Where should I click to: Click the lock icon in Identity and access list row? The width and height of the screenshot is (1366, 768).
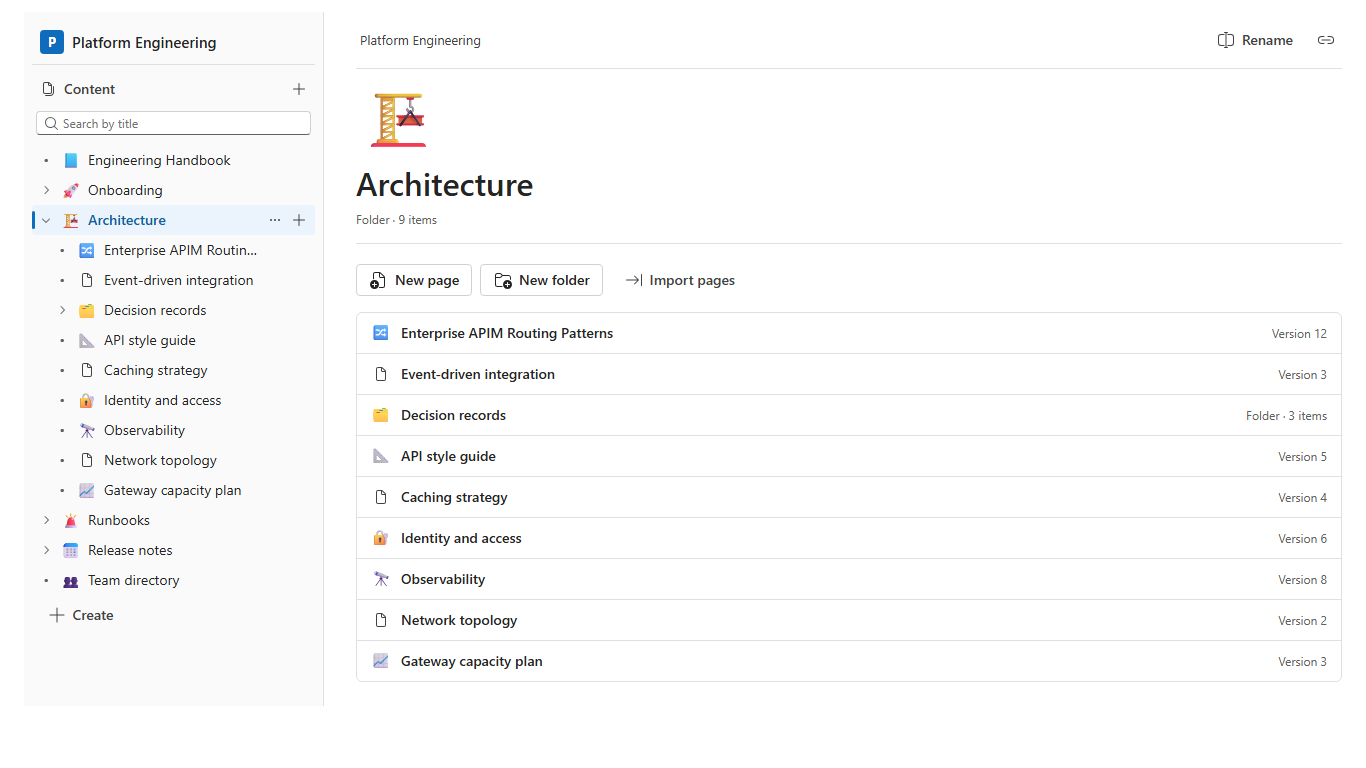click(x=380, y=538)
